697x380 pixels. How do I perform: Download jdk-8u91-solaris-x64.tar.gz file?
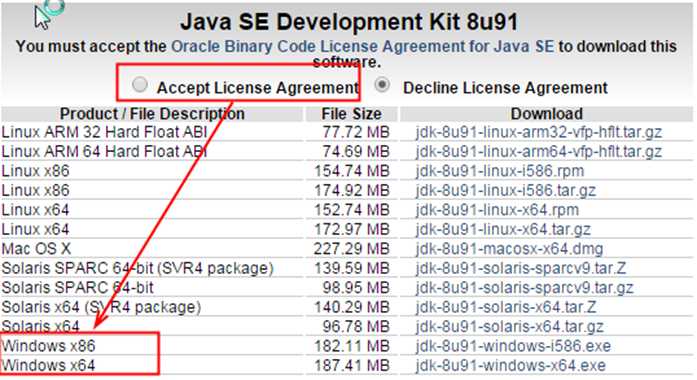(x=510, y=327)
